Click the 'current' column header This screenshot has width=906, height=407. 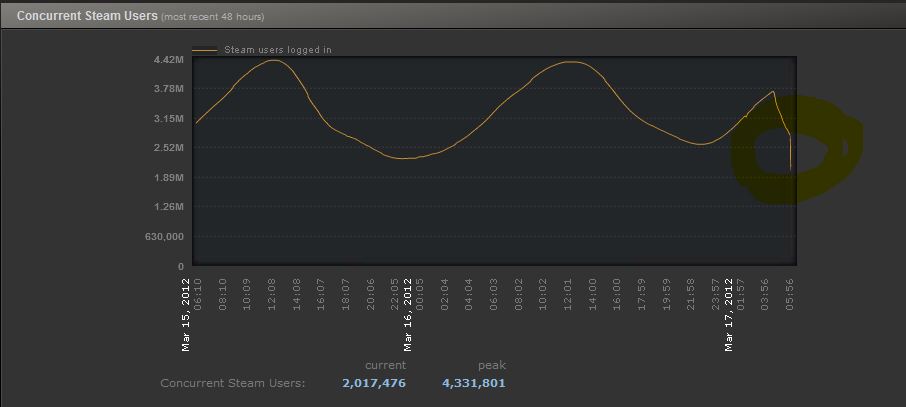point(385,365)
